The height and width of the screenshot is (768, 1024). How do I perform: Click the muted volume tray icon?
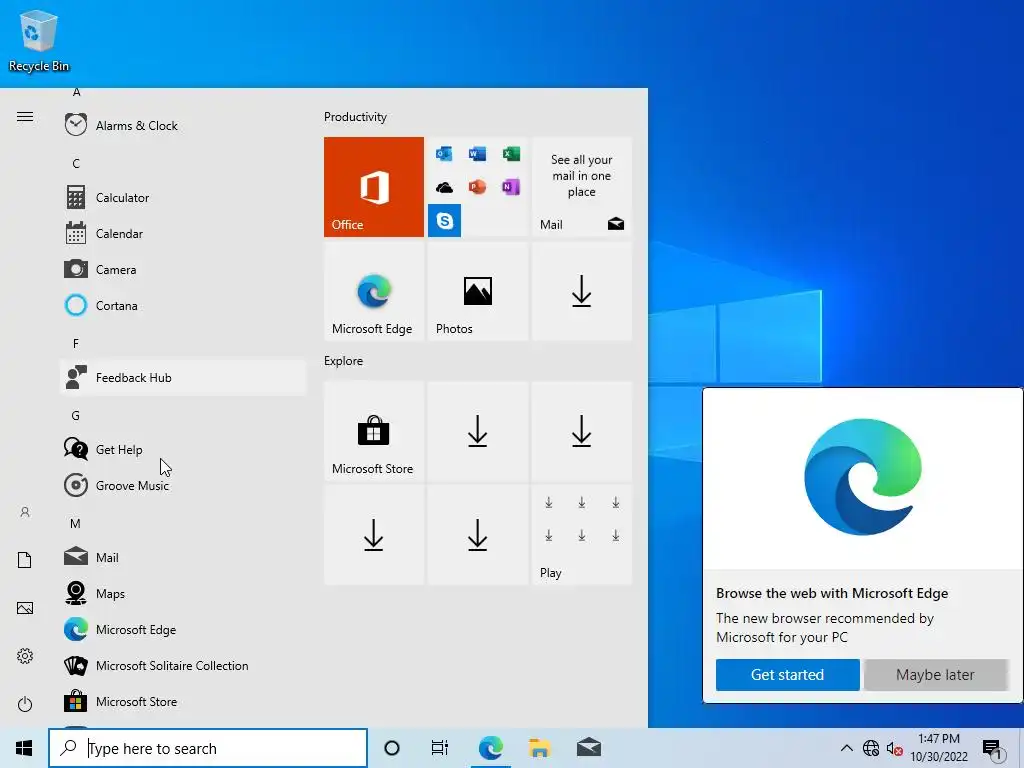click(x=894, y=748)
